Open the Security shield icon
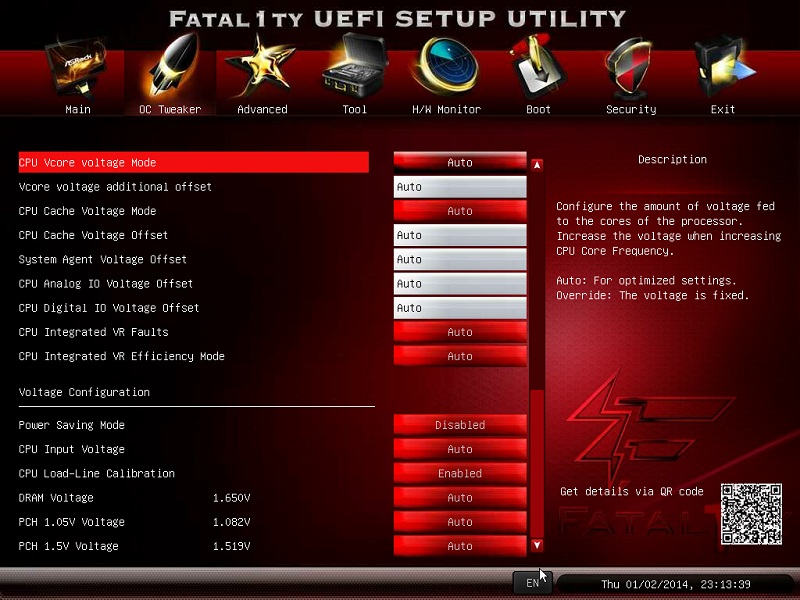The height and width of the screenshot is (600, 800). pos(630,66)
